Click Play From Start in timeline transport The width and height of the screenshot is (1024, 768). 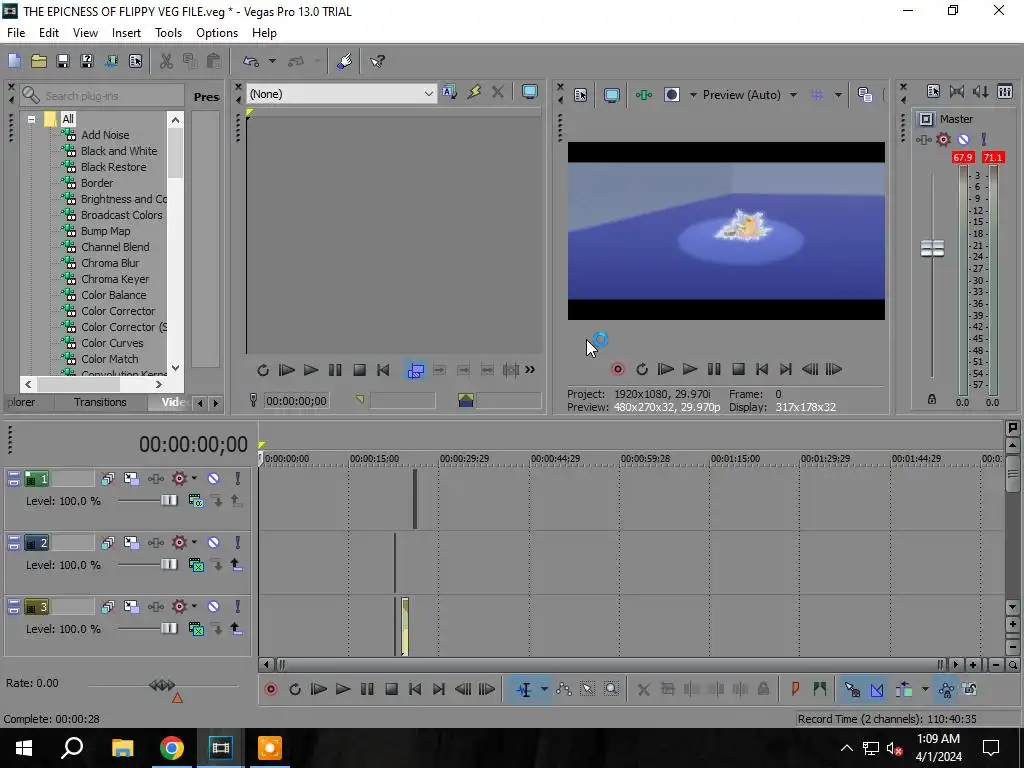tap(319, 689)
